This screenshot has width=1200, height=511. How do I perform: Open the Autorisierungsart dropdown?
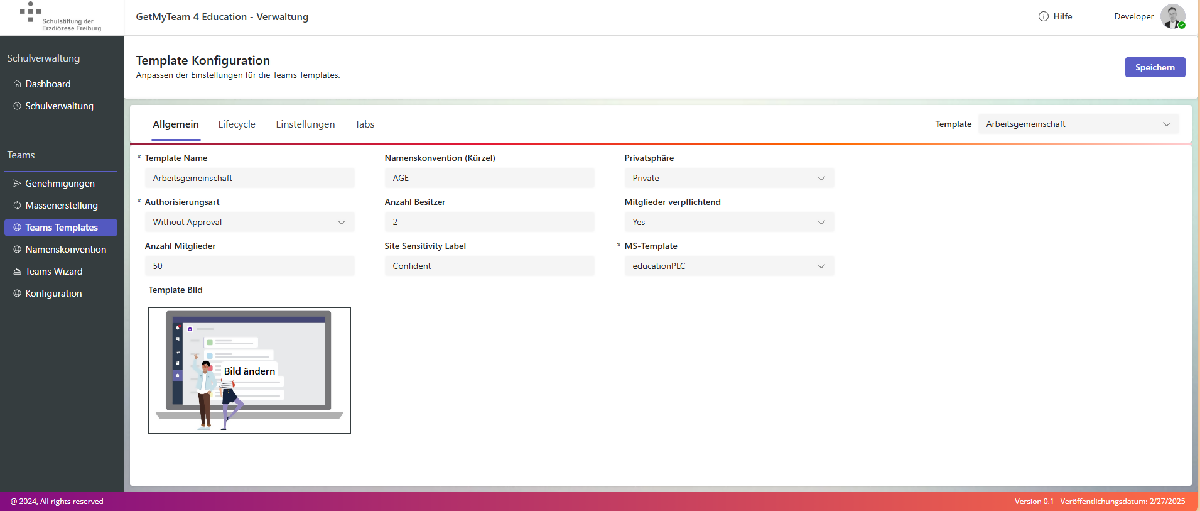click(250, 222)
